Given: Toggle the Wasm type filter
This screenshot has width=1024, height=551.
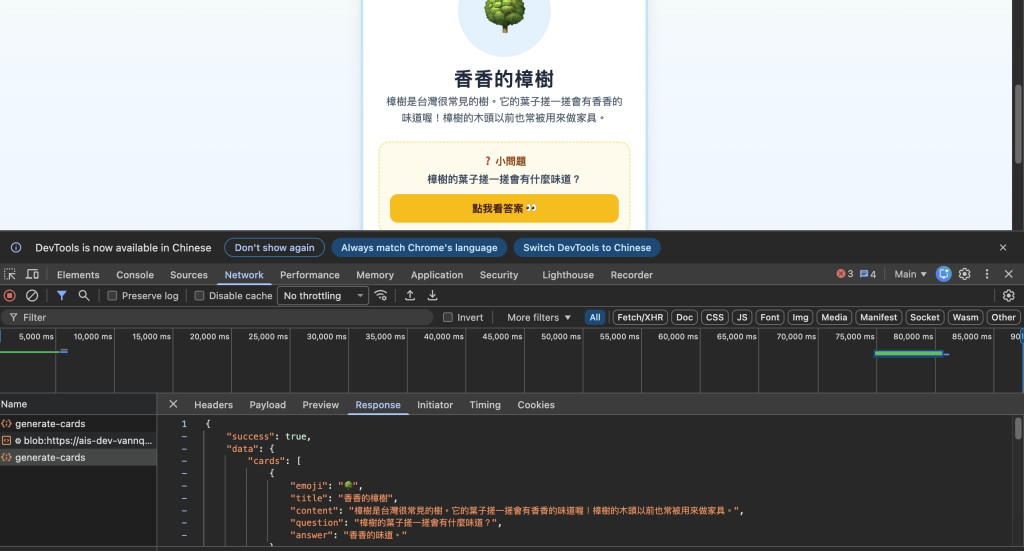Looking at the screenshot, I should (x=965, y=317).
